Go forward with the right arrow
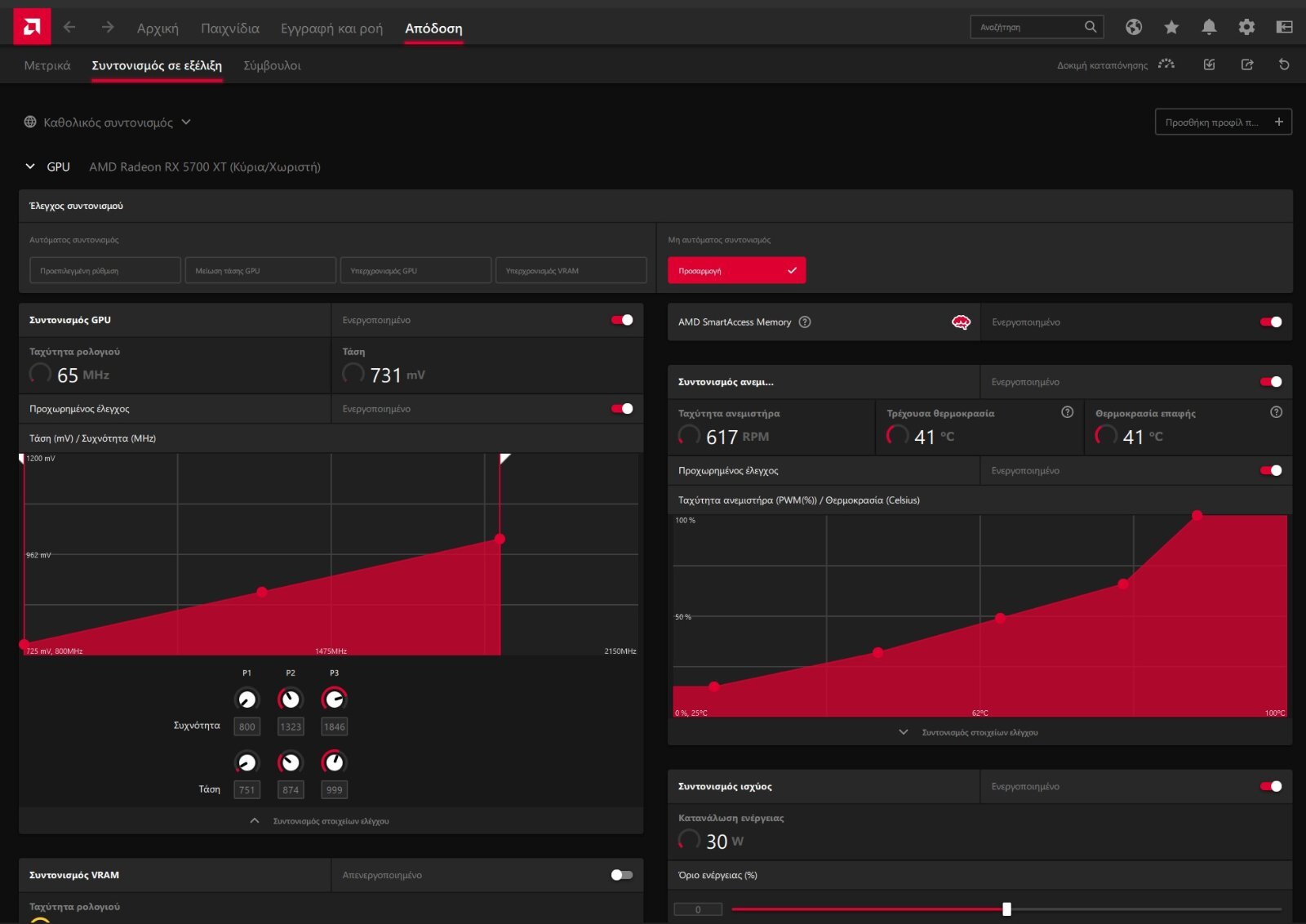The image size is (1306, 924). coord(108,27)
